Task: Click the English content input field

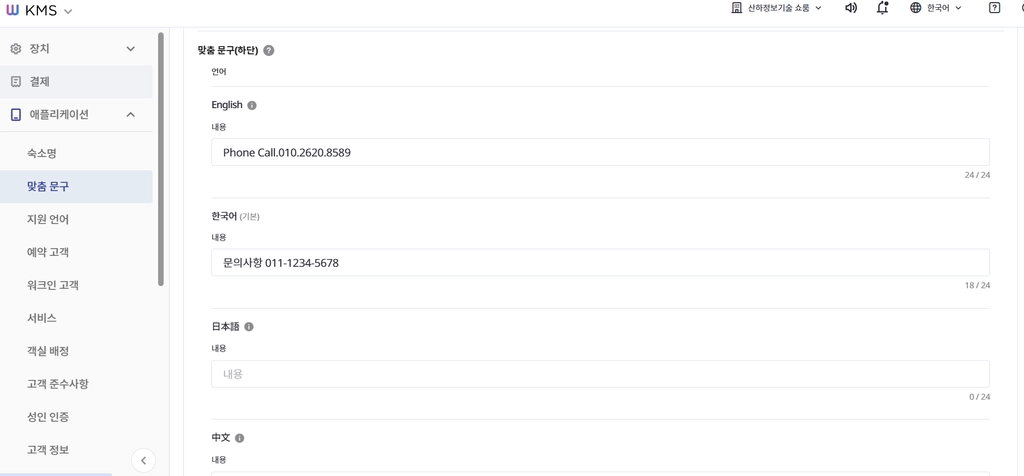Action: 600,152
